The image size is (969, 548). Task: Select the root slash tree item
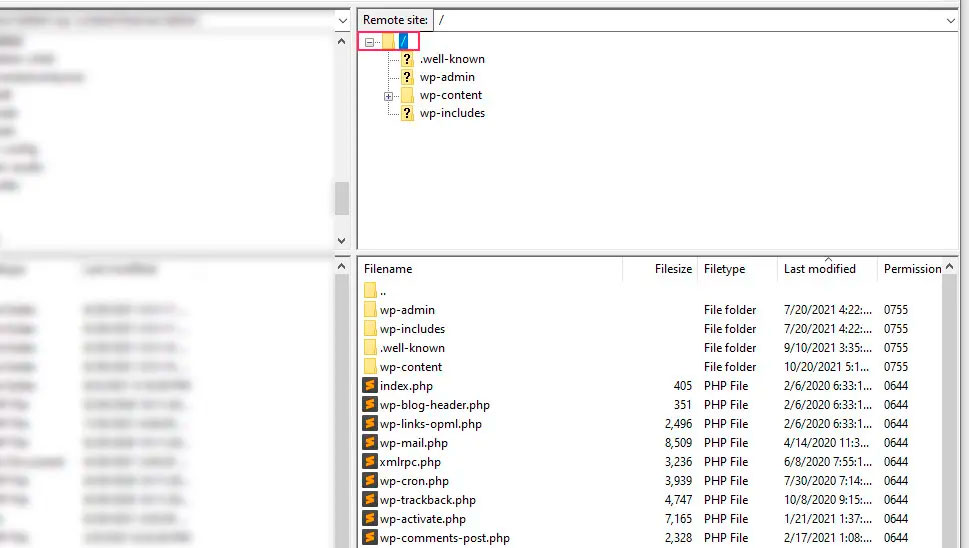pyautogui.click(x=403, y=41)
